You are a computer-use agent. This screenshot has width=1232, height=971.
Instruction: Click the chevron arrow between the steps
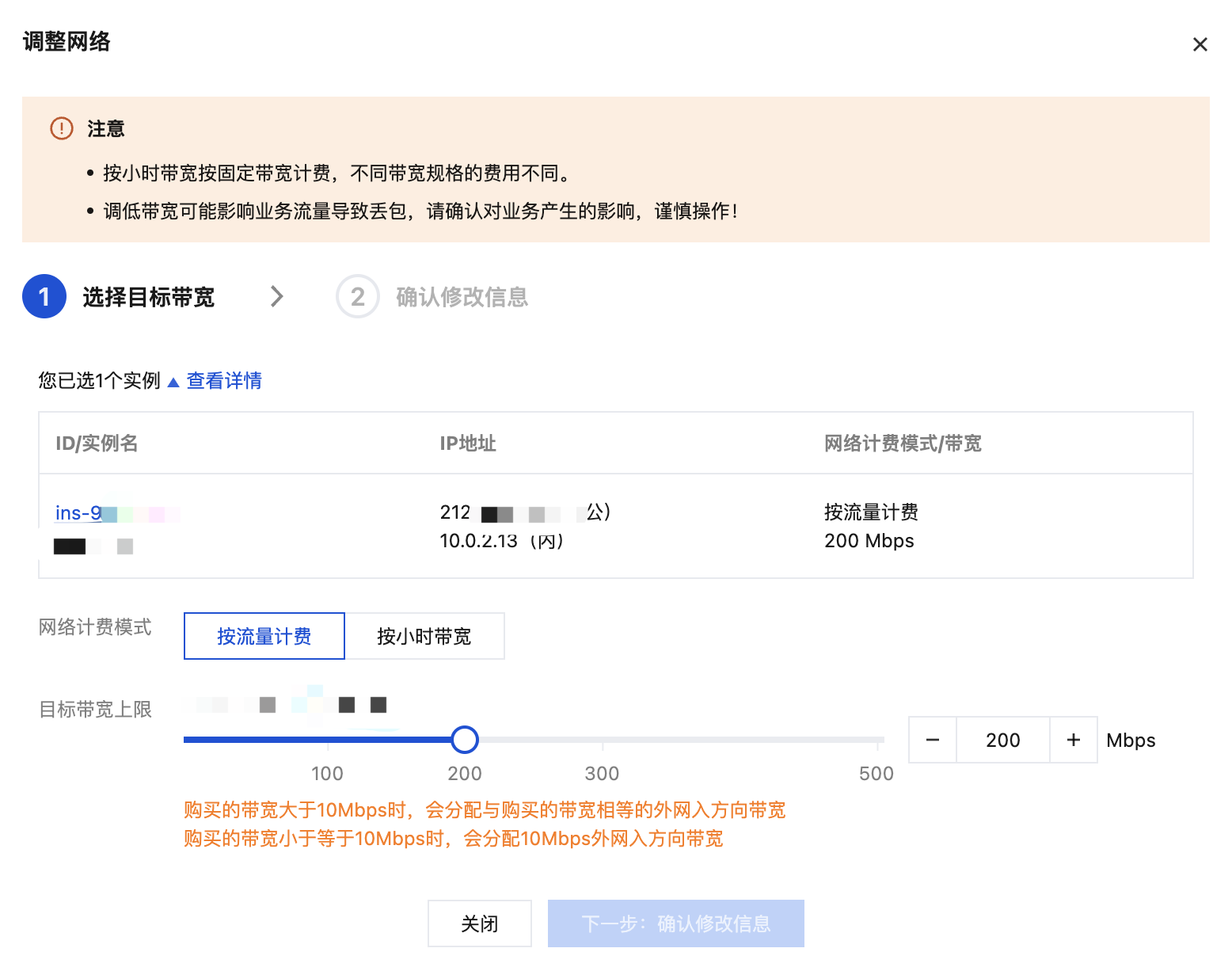[x=276, y=296]
